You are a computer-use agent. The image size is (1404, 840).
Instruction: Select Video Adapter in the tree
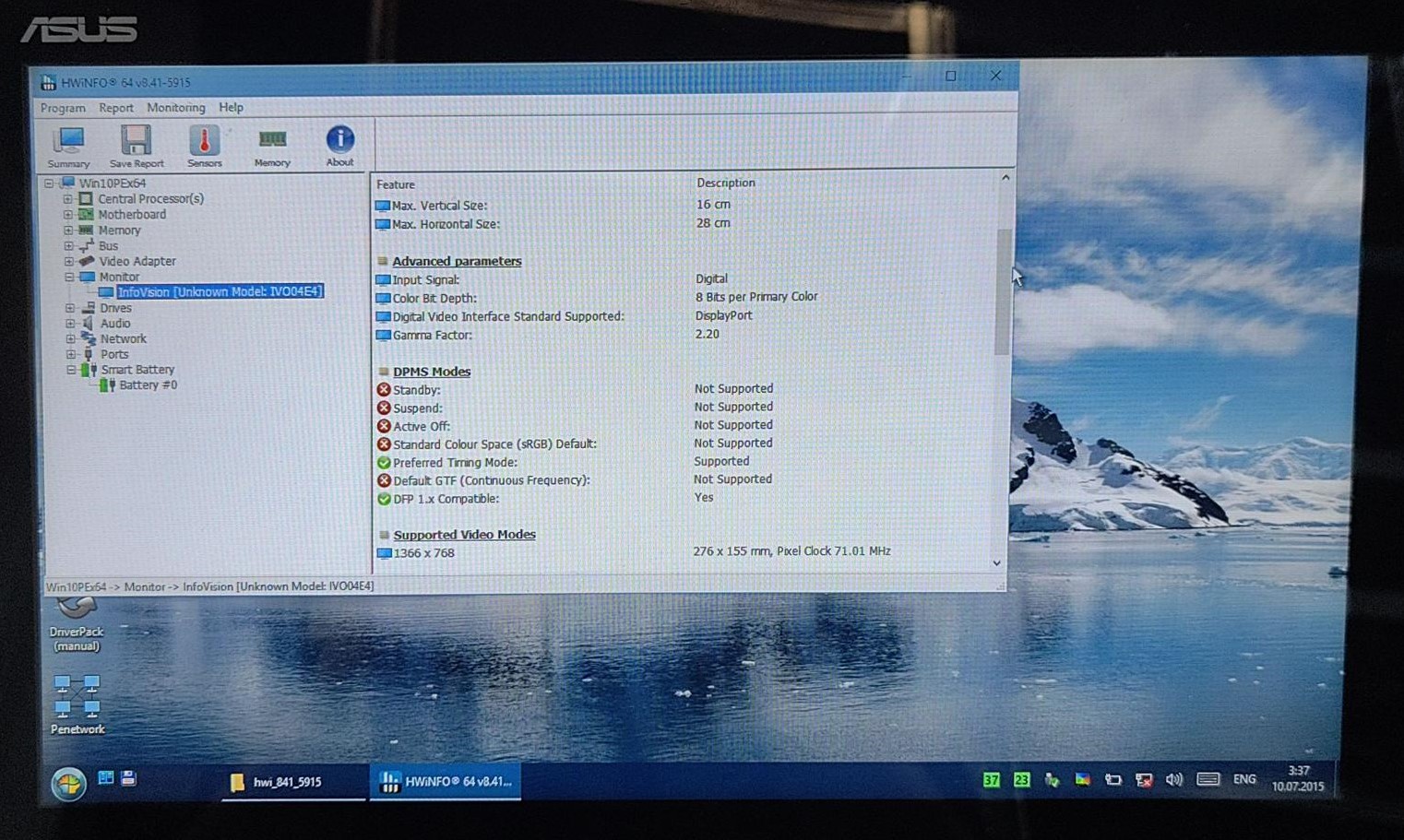pyautogui.click(x=137, y=262)
